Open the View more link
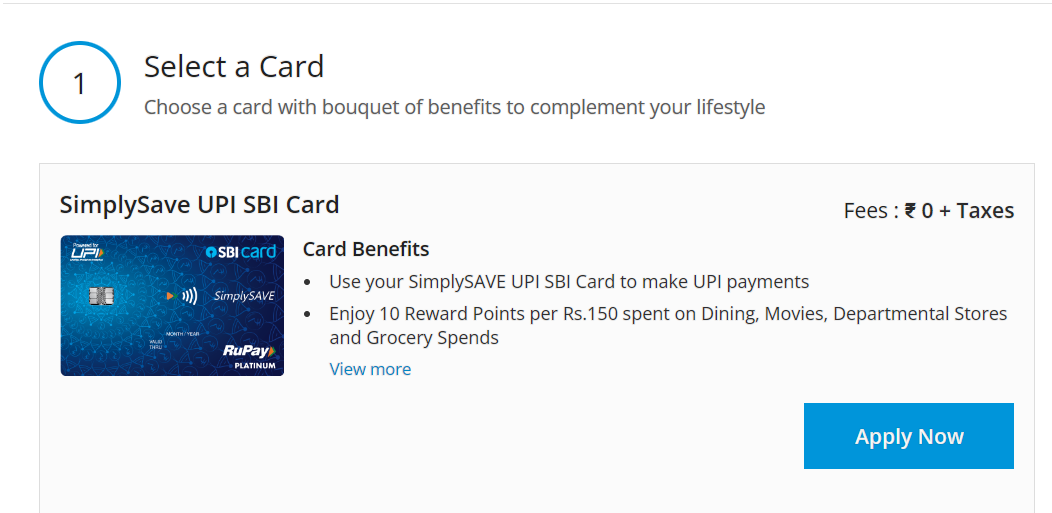 [x=370, y=369]
